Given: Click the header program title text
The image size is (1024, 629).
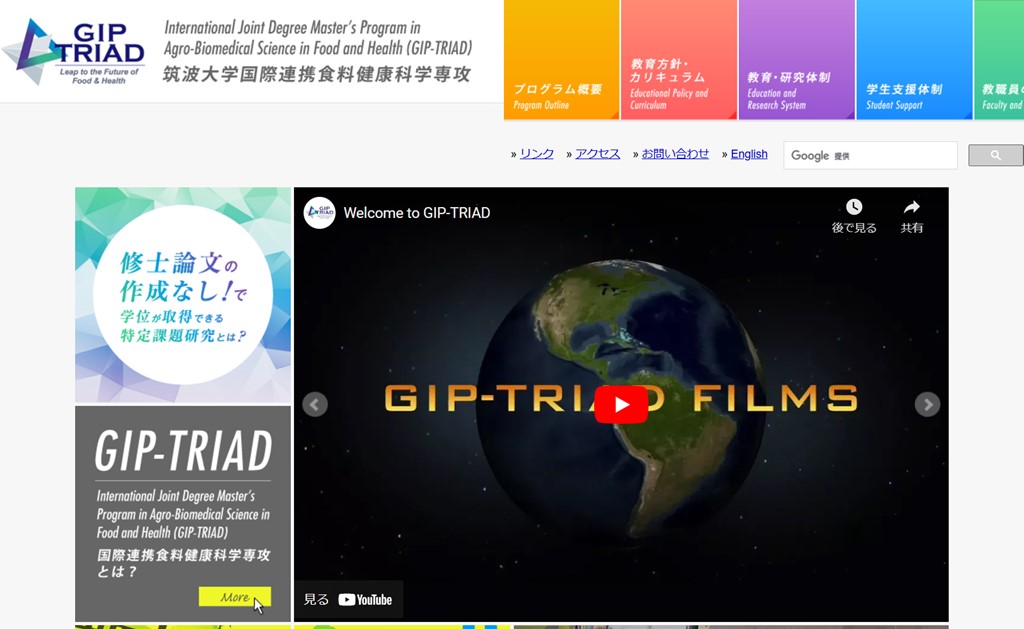Looking at the screenshot, I should 317,51.
